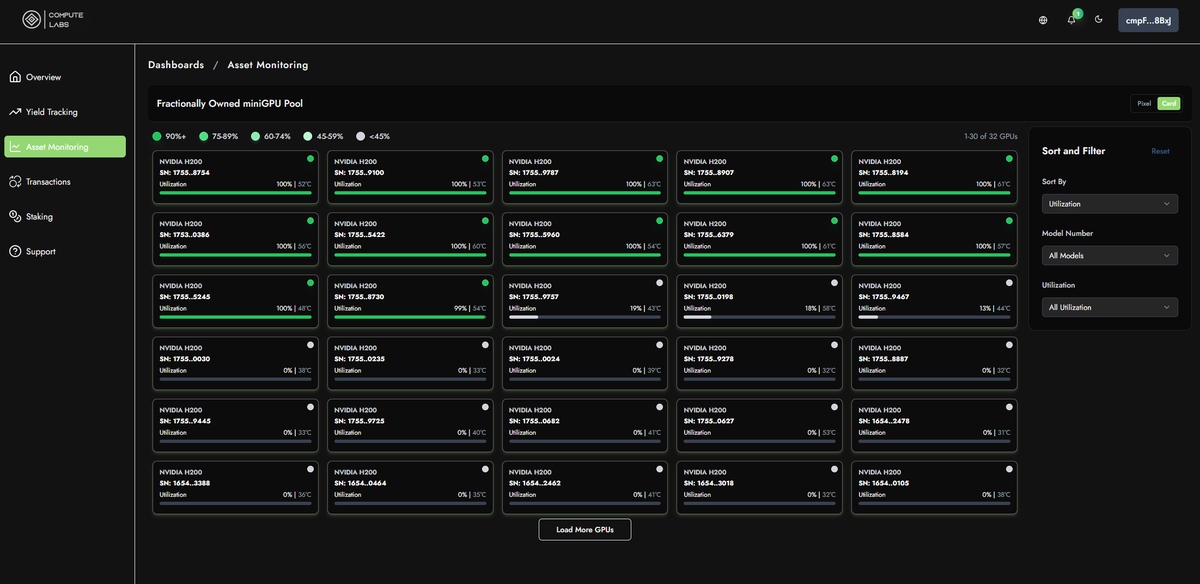This screenshot has width=1200, height=584.
Task: Click serial number SN: 1755..0627
Action: (x=709, y=421)
